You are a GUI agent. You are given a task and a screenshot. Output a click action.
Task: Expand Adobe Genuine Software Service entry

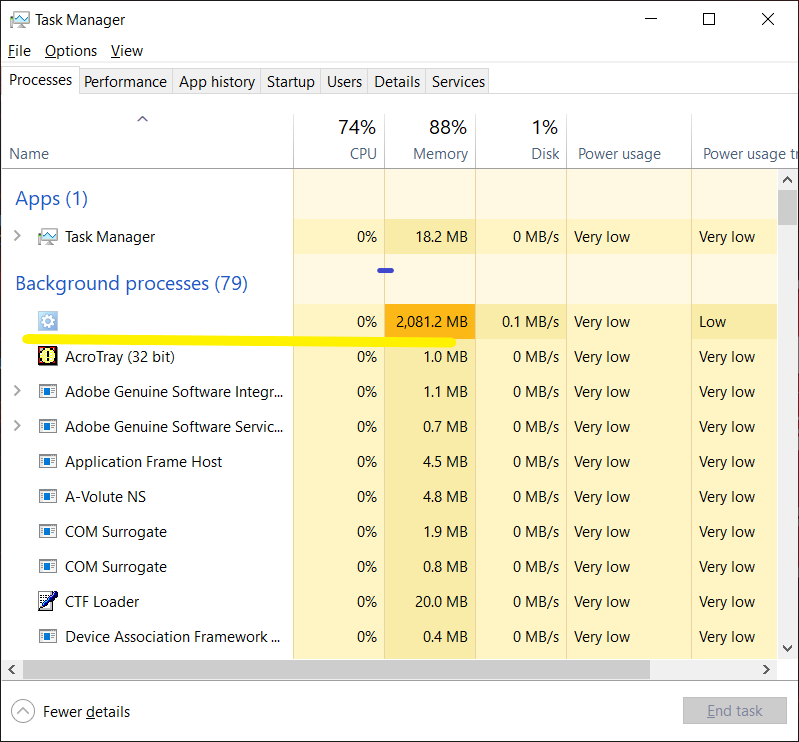[17, 426]
